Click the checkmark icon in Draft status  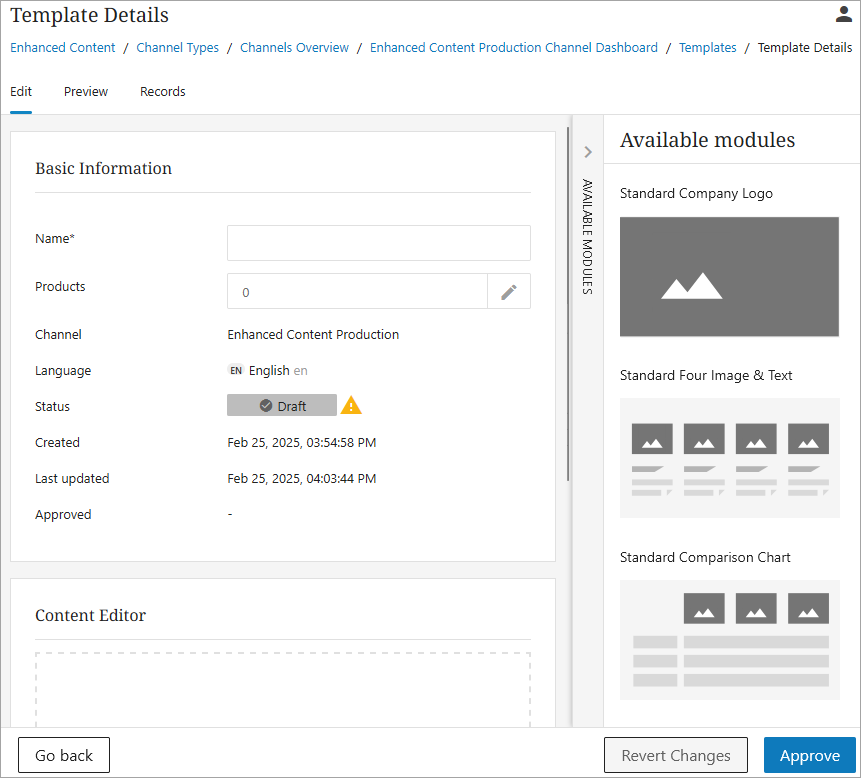266,406
